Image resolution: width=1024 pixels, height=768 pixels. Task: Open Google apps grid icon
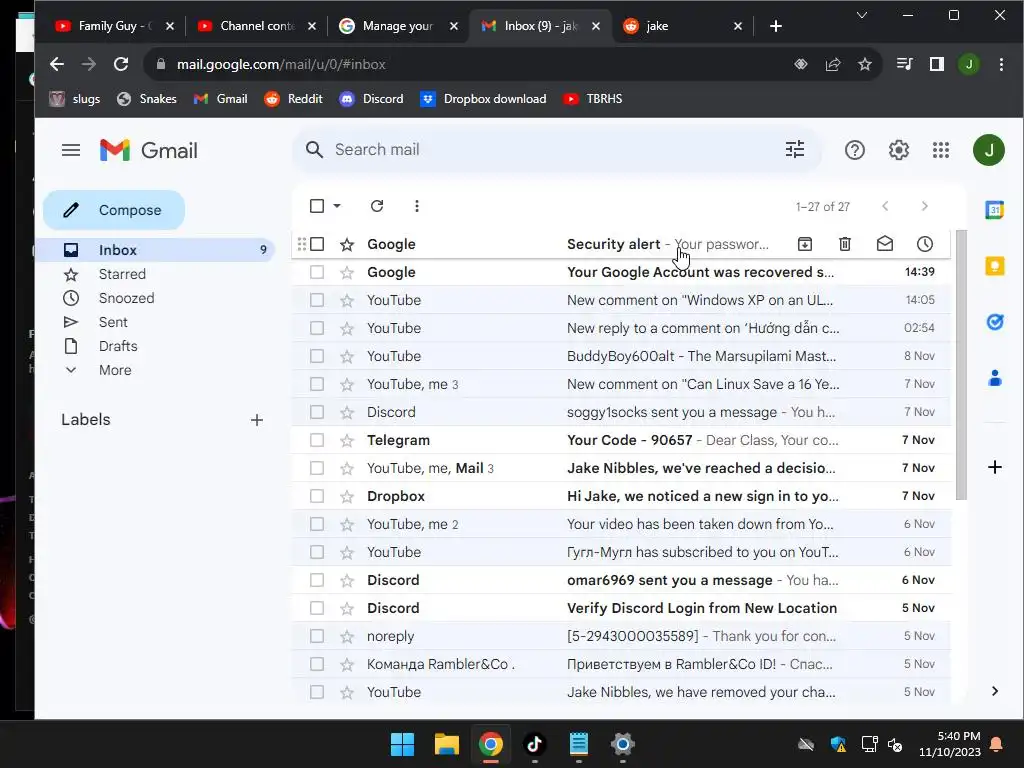(940, 150)
